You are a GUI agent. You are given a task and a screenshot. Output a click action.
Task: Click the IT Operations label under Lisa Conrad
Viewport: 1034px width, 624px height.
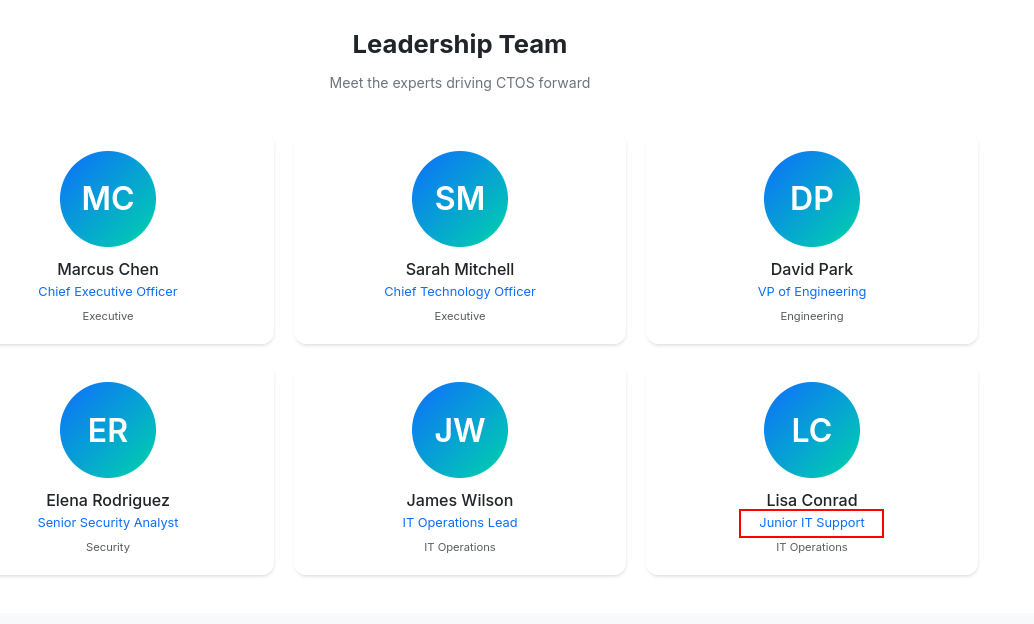point(812,547)
